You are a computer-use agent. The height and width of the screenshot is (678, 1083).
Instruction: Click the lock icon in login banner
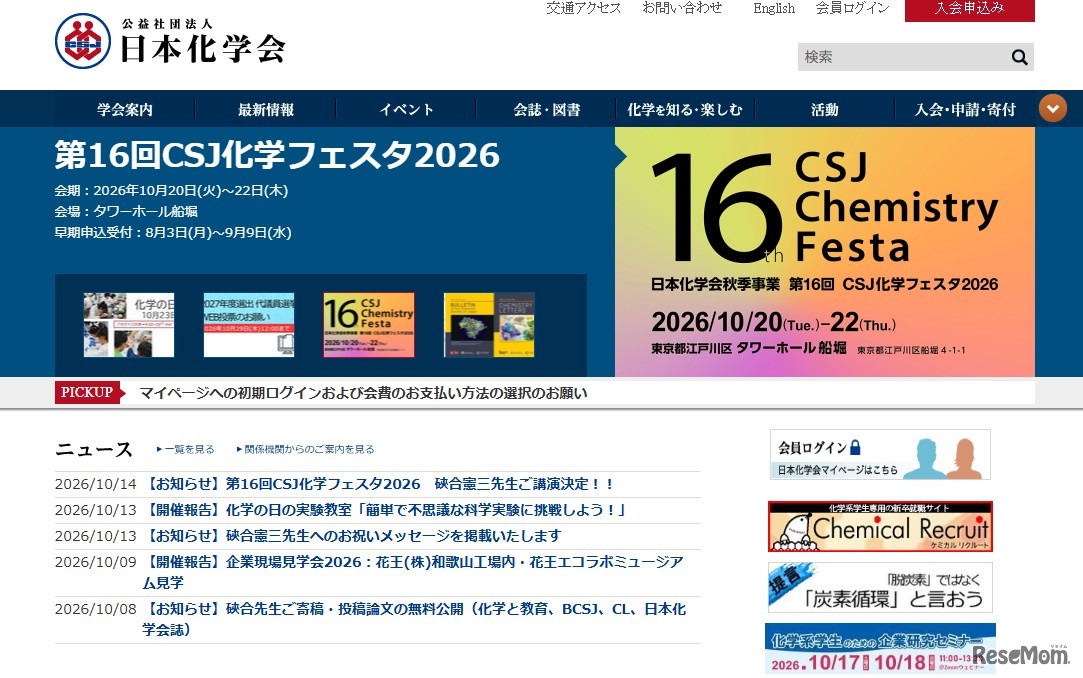[855, 447]
